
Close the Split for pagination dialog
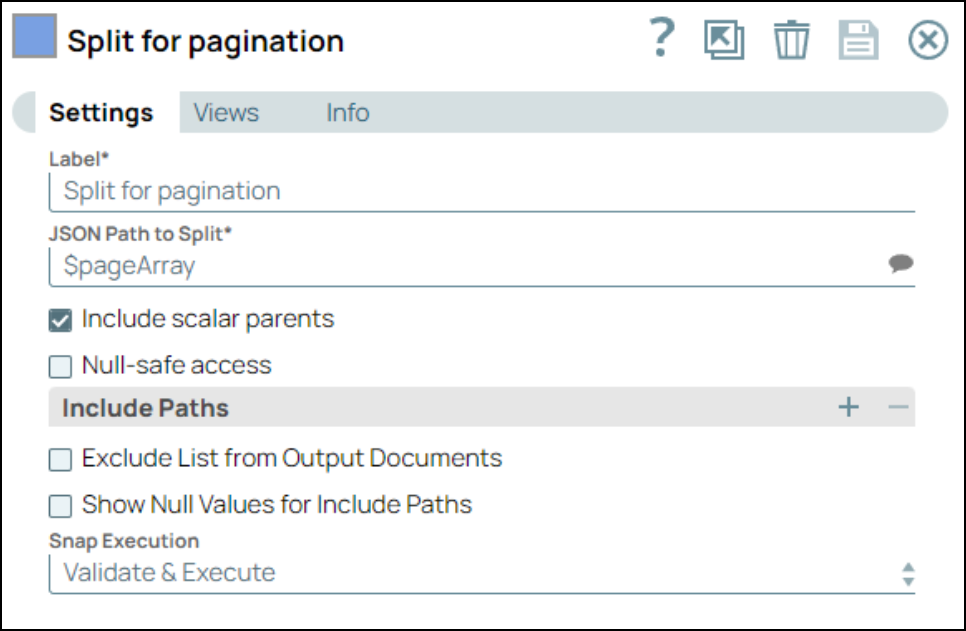click(x=927, y=41)
